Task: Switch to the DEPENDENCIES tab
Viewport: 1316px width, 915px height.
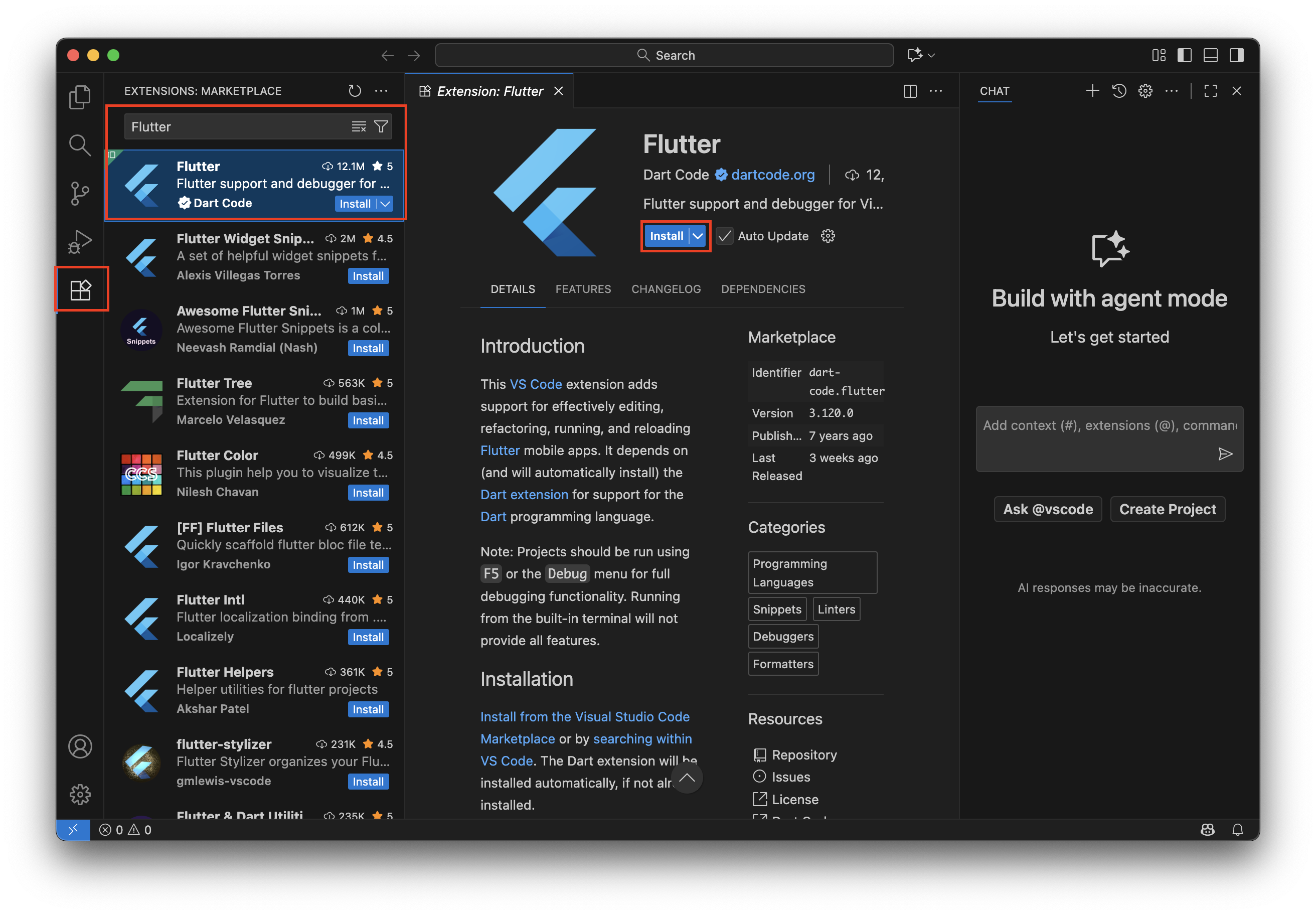Action: pyautogui.click(x=763, y=289)
